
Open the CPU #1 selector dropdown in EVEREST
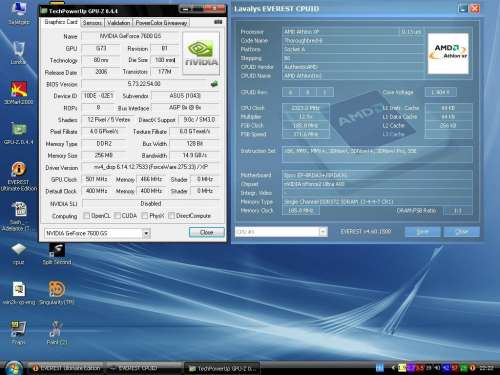click(x=323, y=232)
